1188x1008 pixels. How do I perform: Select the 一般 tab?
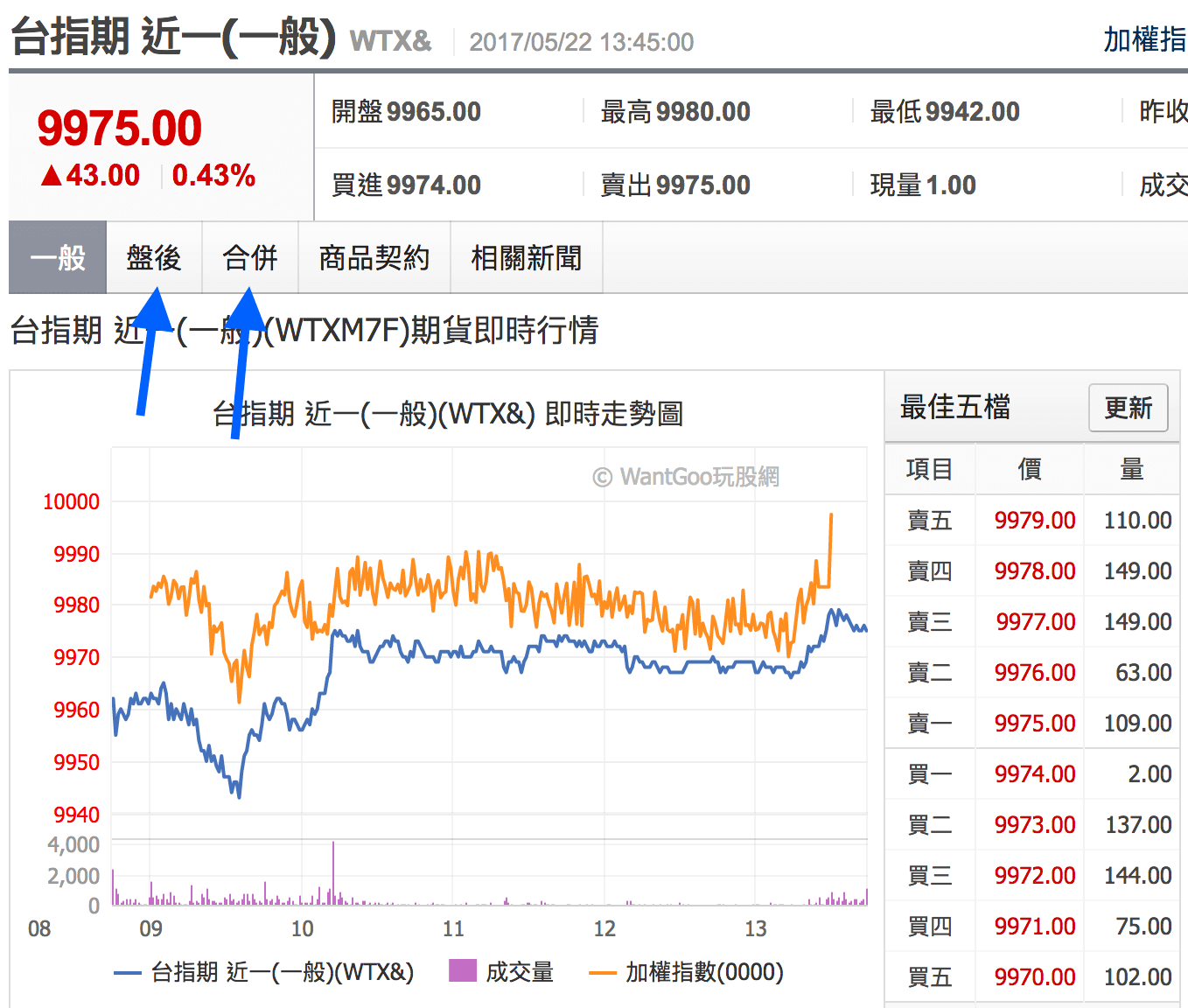58,257
